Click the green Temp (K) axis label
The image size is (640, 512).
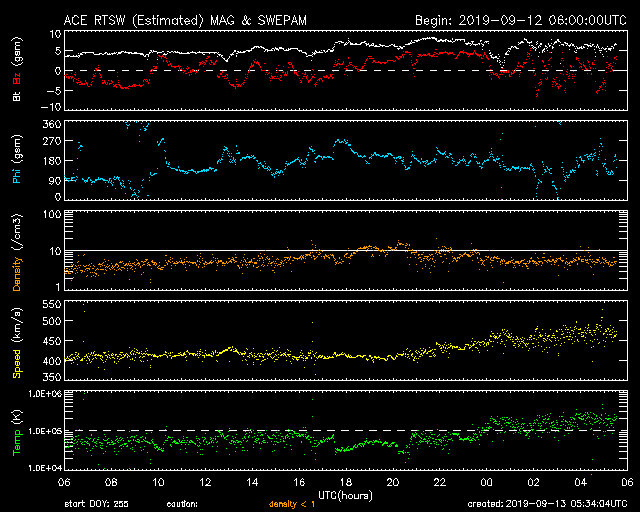(17, 433)
